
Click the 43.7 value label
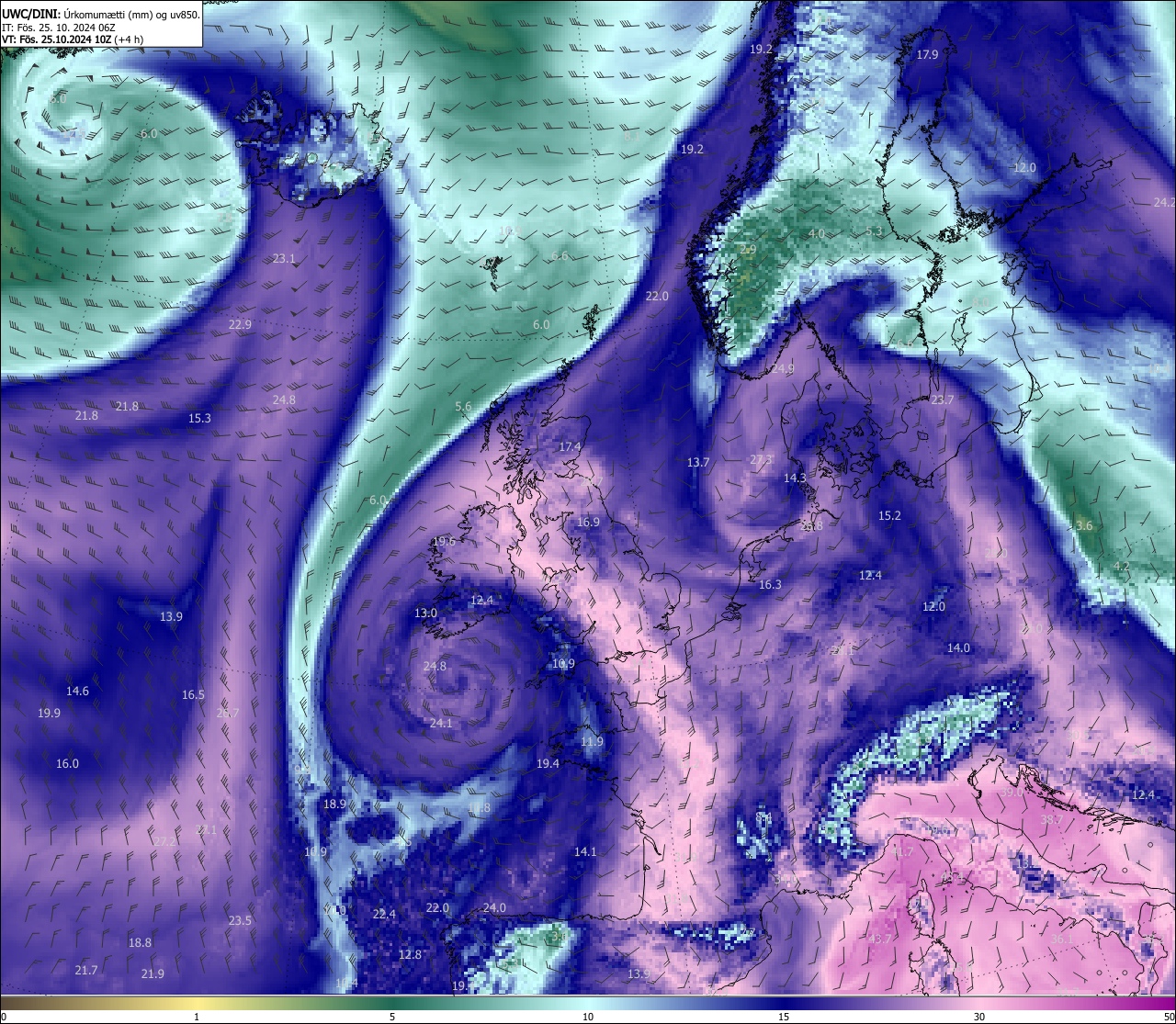[879, 939]
